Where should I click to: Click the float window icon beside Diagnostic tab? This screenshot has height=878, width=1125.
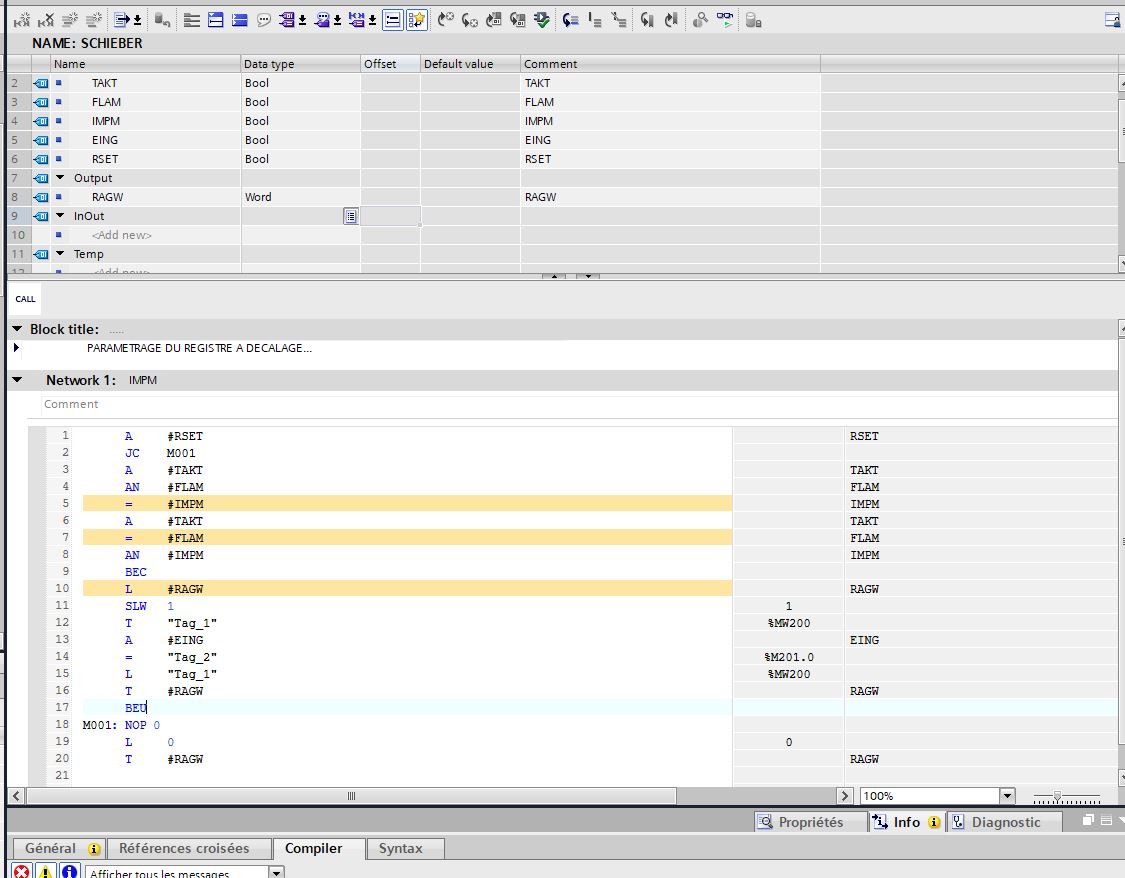(1089, 821)
